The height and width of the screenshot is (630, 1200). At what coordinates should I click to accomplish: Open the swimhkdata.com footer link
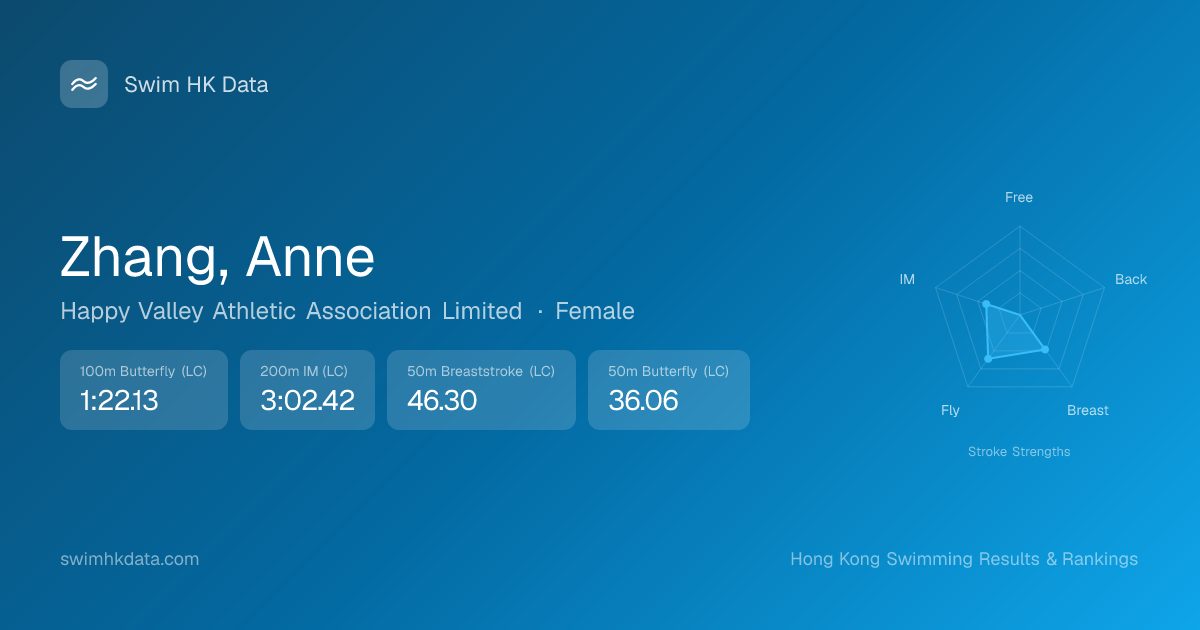[x=130, y=559]
